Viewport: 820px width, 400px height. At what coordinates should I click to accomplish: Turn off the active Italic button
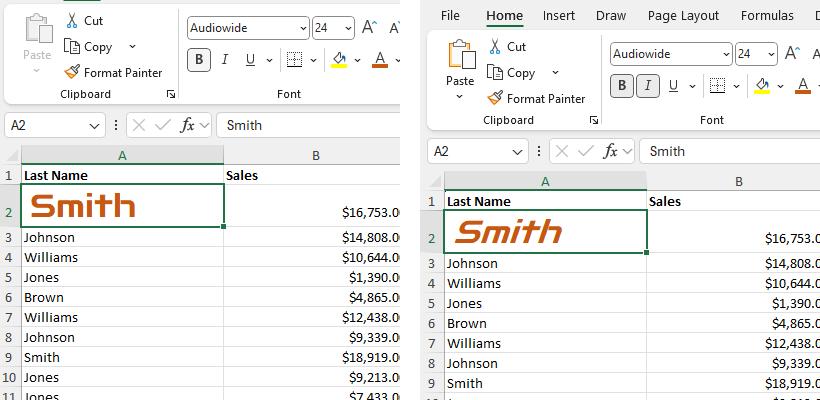click(648, 85)
